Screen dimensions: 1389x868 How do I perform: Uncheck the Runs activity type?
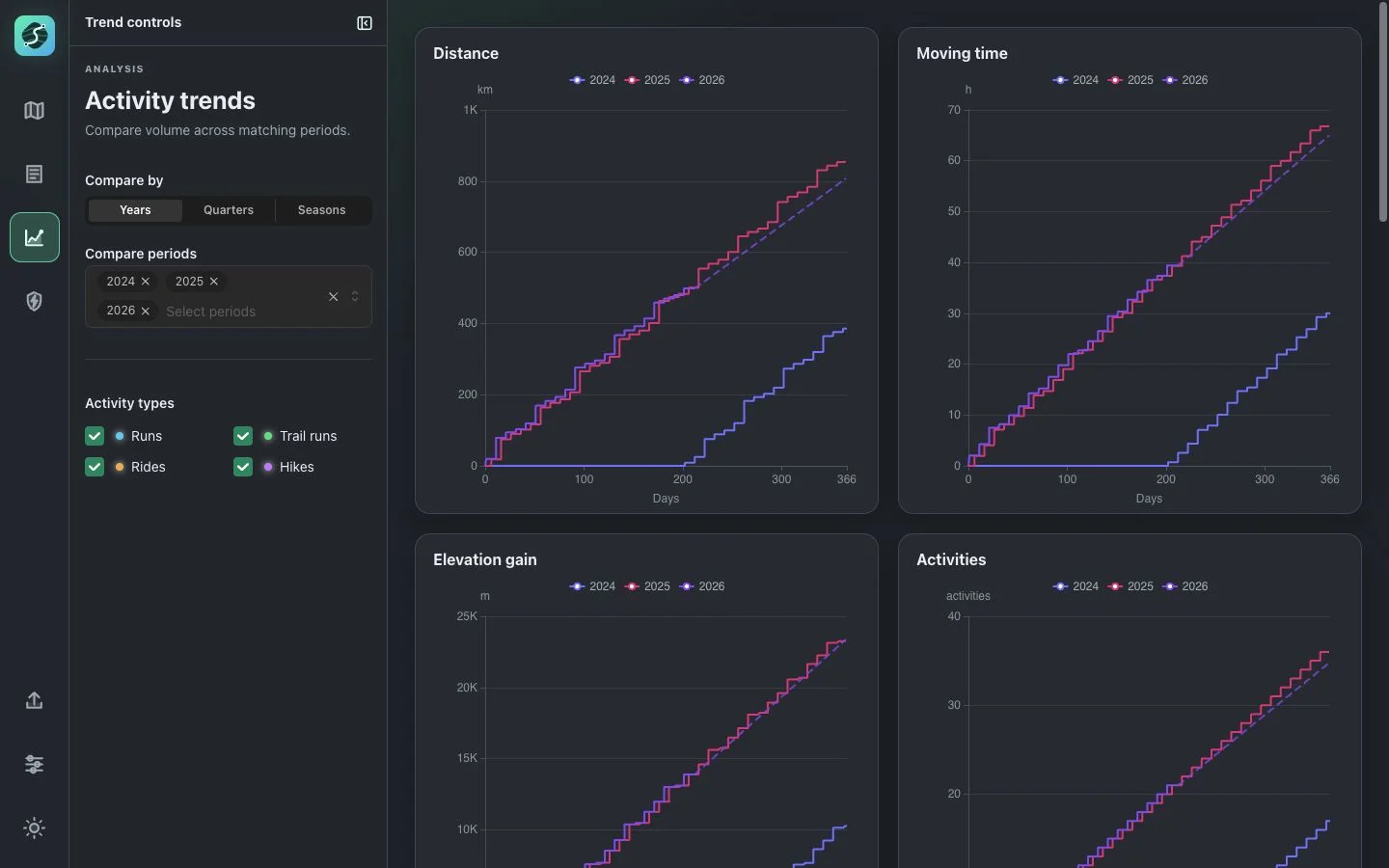95,436
